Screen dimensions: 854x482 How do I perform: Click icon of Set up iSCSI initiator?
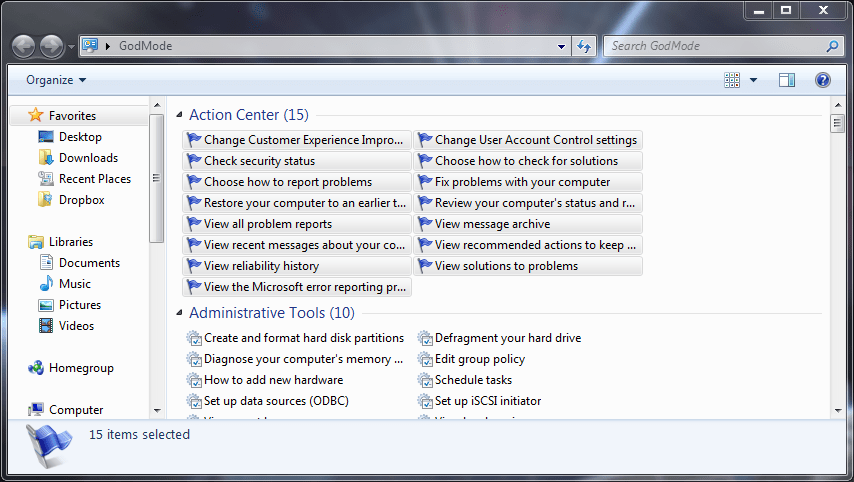click(425, 401)
